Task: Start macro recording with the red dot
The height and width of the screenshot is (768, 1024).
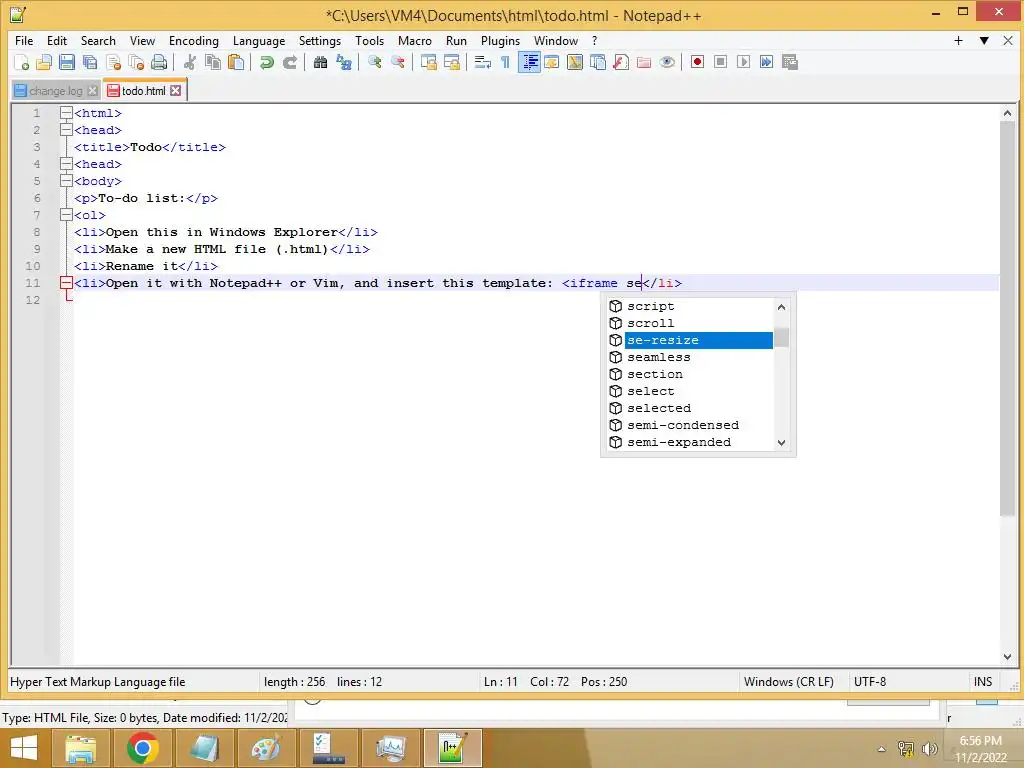Action: click(x=697, y=62)
